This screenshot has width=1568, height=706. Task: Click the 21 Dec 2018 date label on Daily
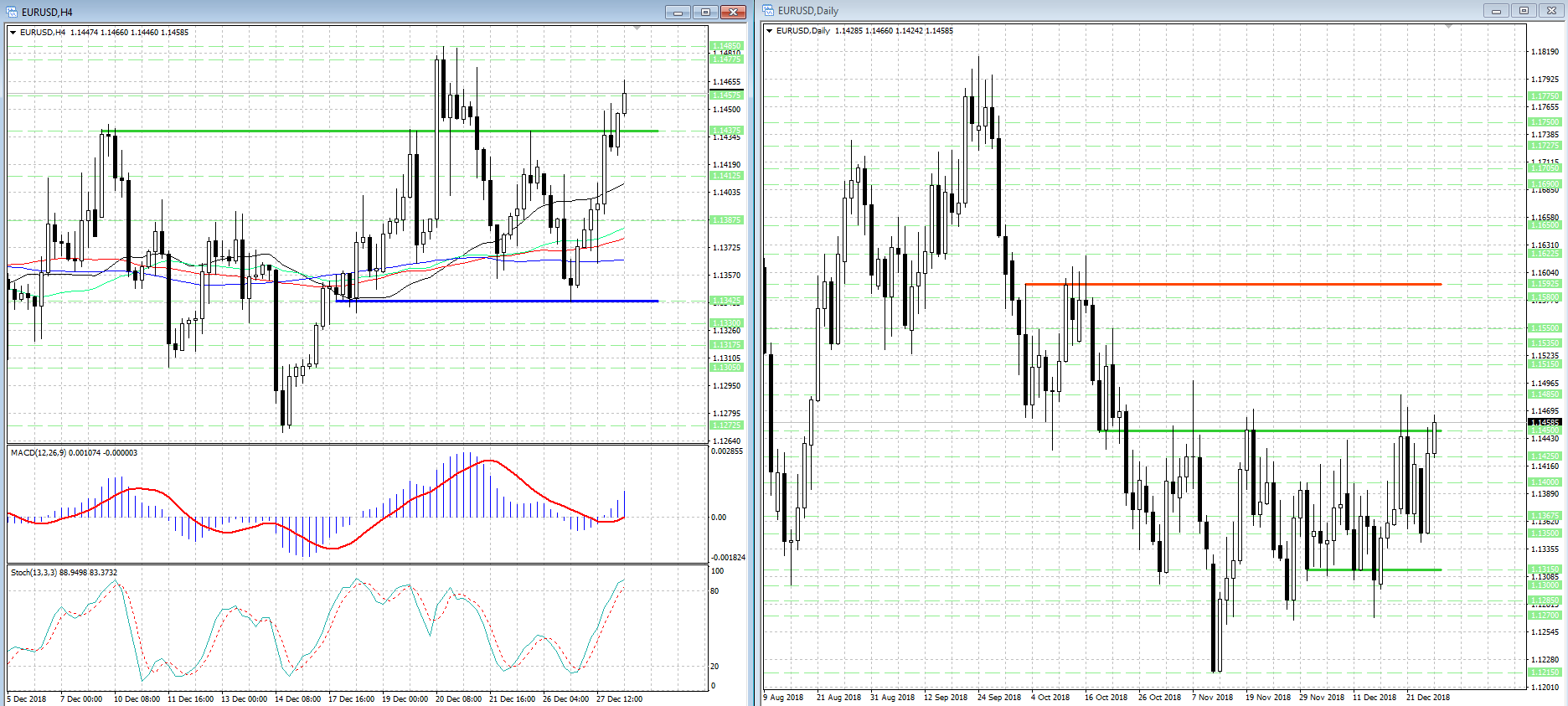coord(1428,698)
